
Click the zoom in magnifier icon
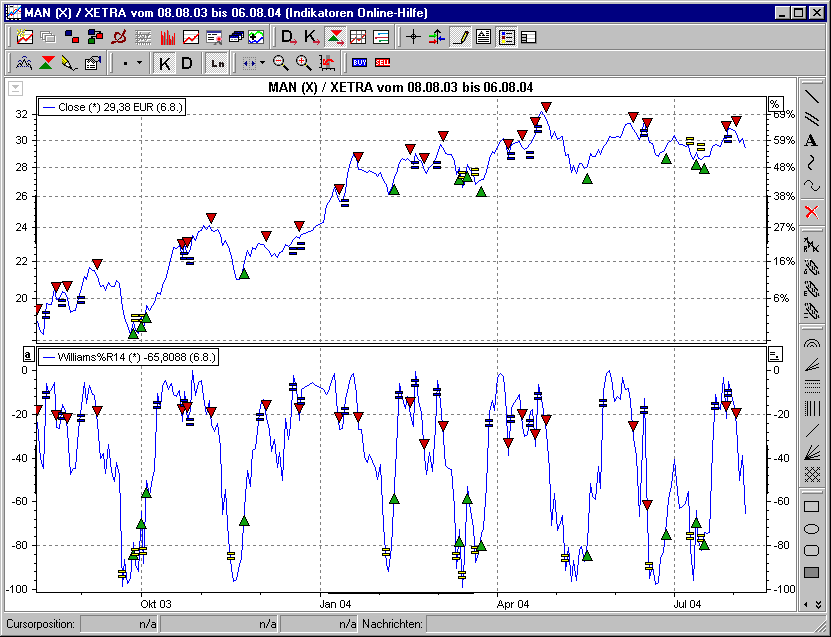coord(303,63)
